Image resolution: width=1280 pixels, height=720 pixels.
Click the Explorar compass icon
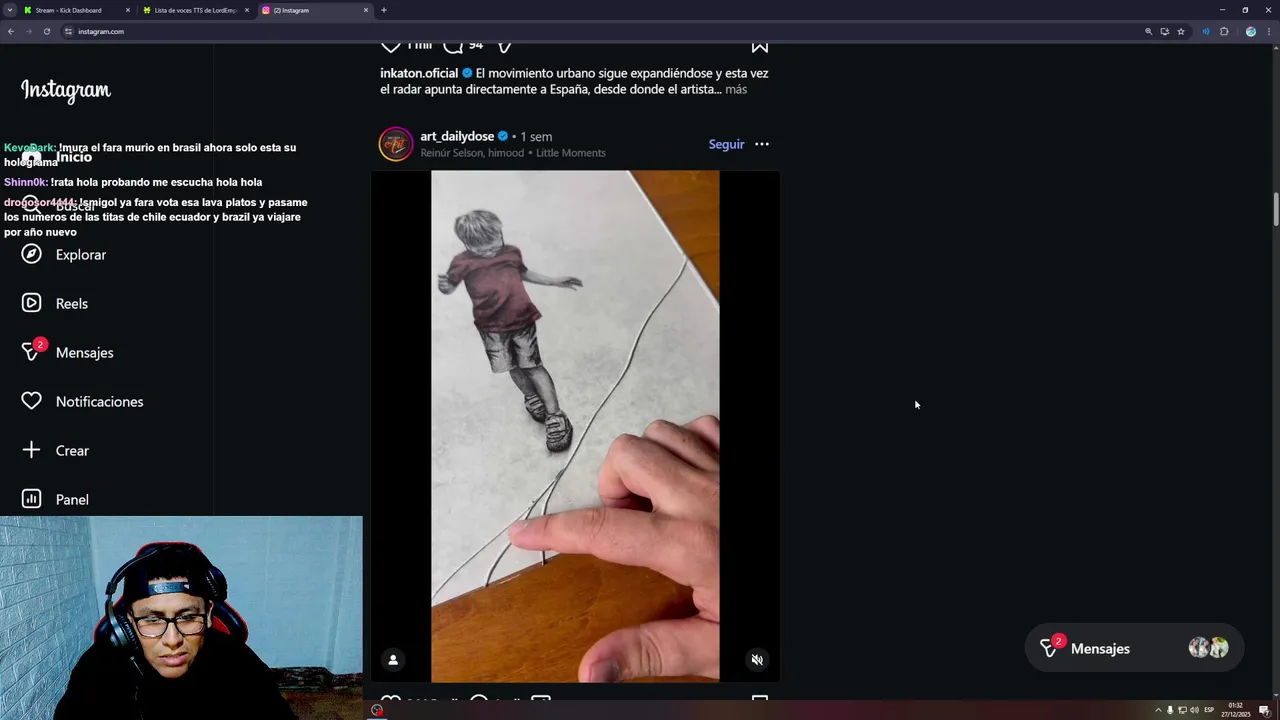point(31,254)
